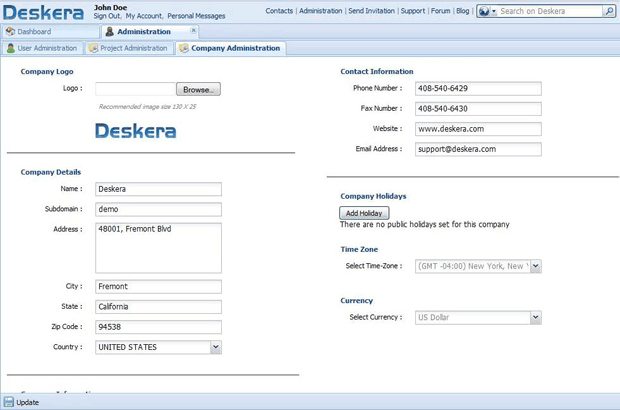Click the Company Details section heading
The width and height of the screenshot is (620, 410).
tap(51, 172)
